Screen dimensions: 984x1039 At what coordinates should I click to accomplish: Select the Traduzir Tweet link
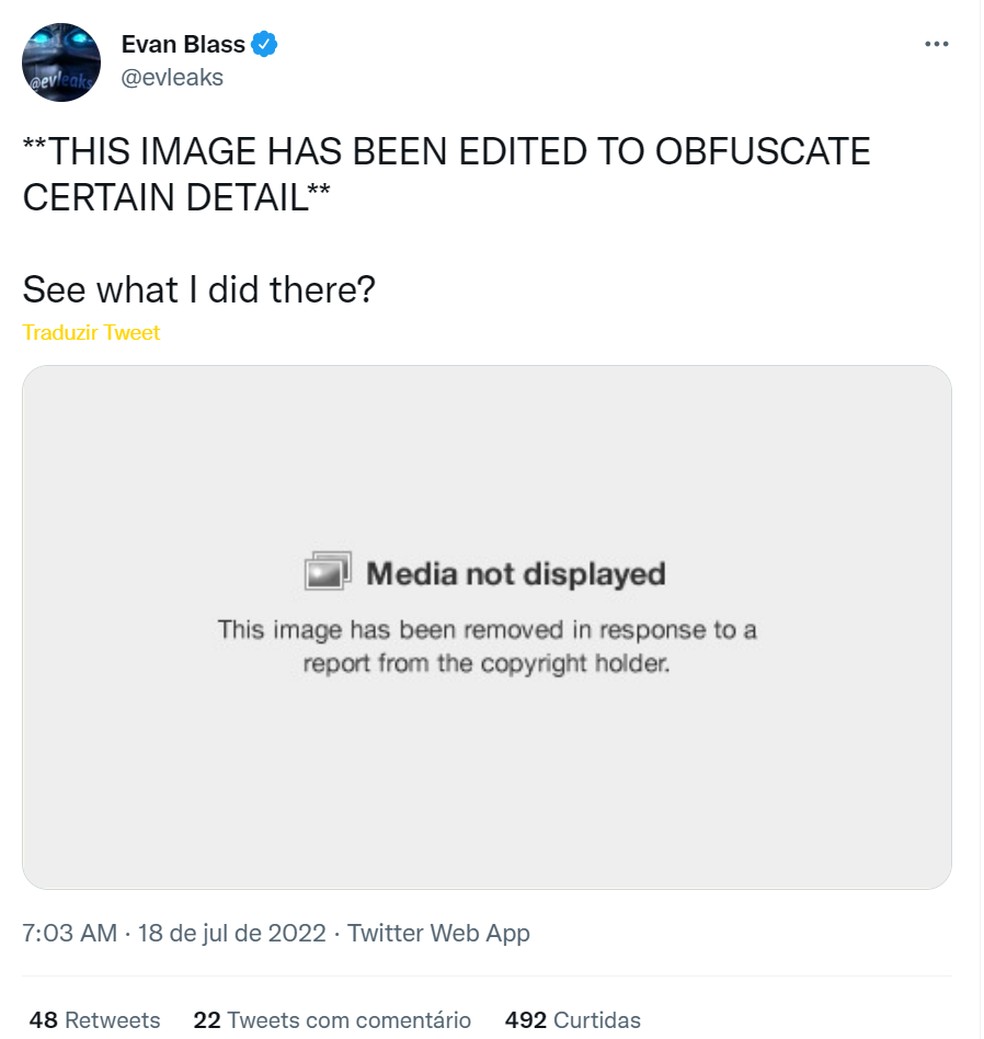[91, 332]
